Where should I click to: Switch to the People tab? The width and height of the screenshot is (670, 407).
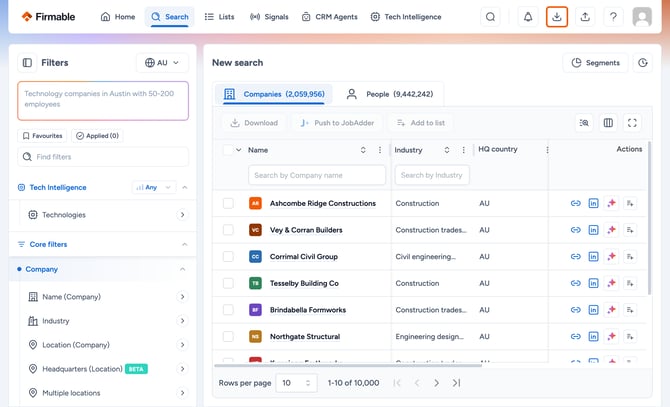pyautogui.click(x=390, y=94)
